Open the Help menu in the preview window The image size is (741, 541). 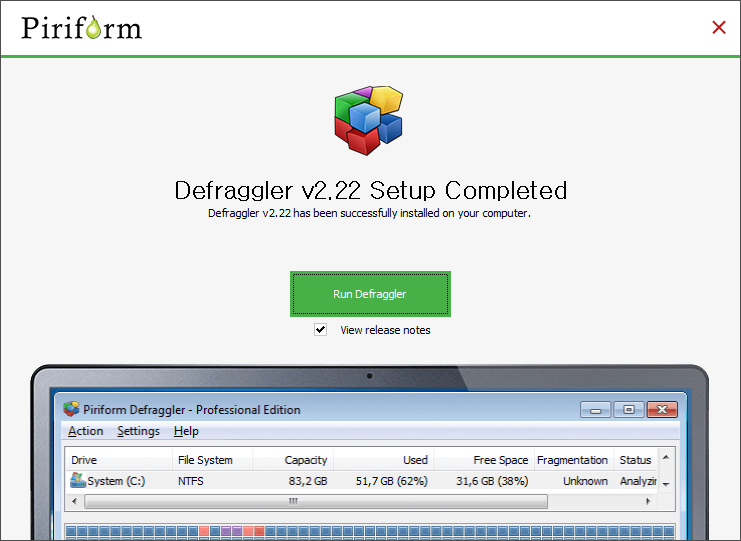tap(186, 431)
